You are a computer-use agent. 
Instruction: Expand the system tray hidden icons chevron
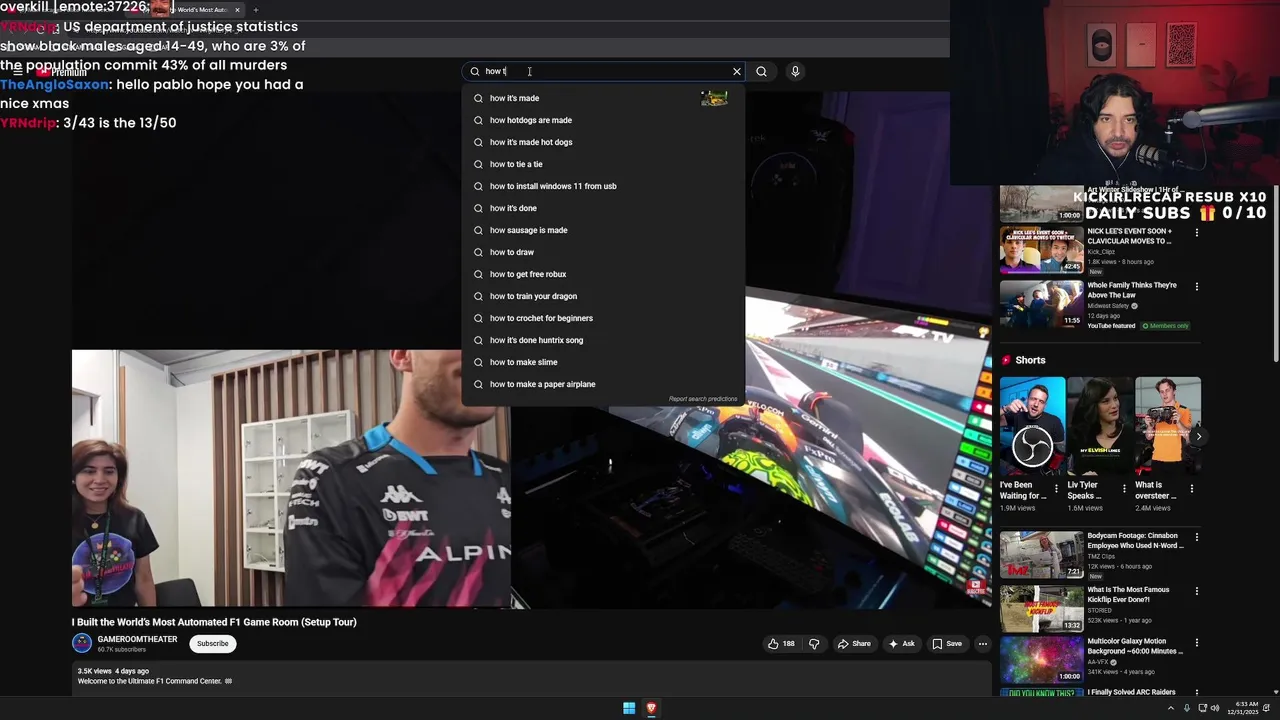click(1171, 708)
